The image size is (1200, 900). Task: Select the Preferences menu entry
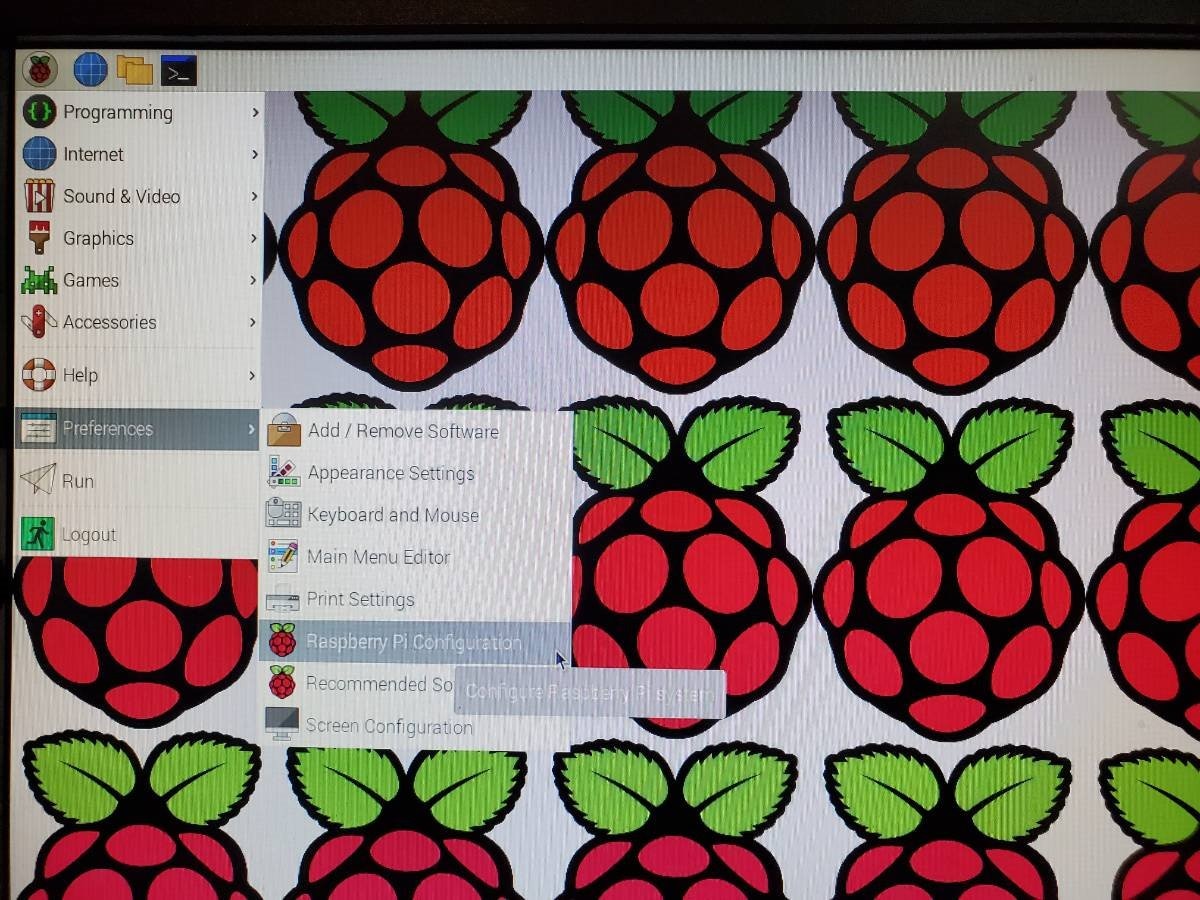click(138, 429)
